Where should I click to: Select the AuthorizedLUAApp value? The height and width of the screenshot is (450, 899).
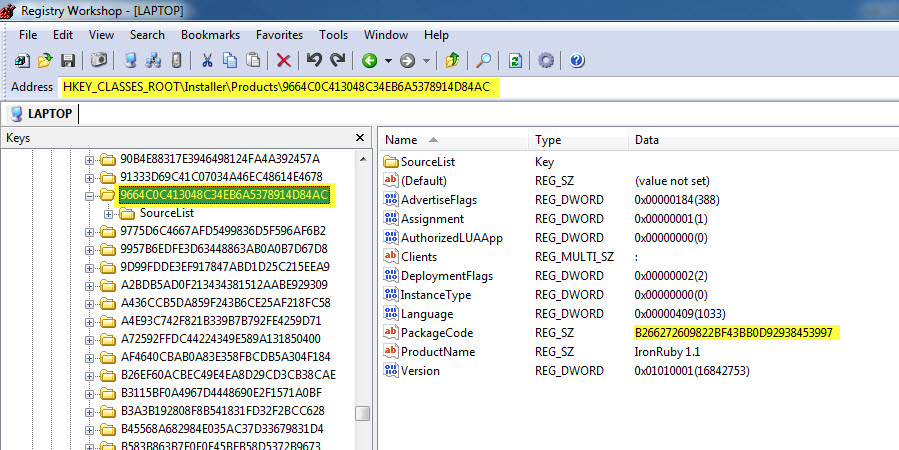click(452, 237)
